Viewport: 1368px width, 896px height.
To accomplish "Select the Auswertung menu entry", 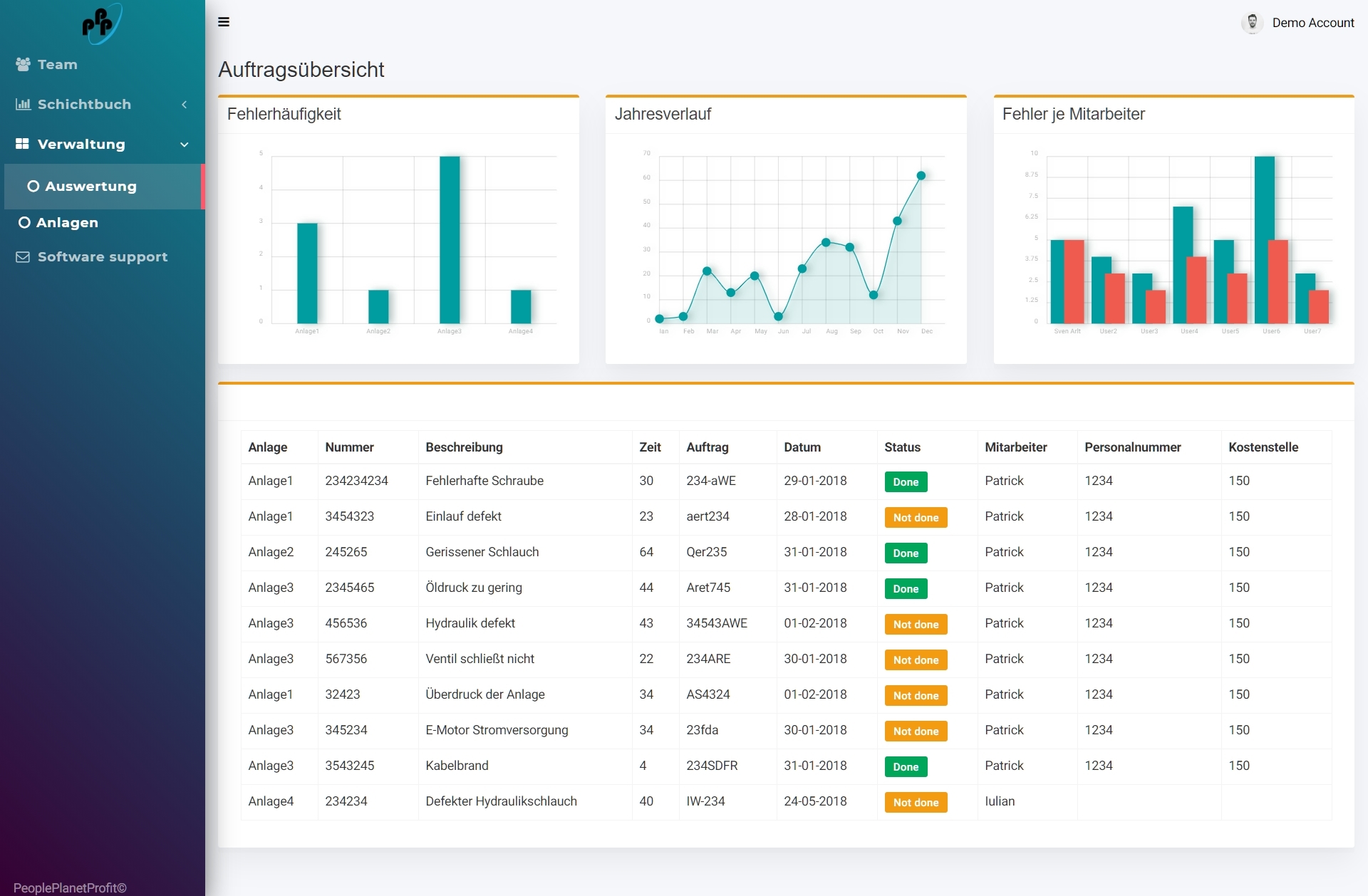I will click(90, 186).
